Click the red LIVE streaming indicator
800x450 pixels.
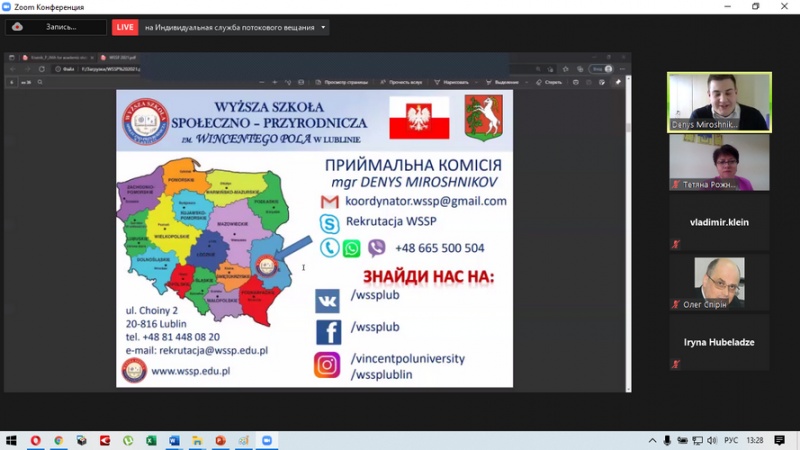coord(125,27)
